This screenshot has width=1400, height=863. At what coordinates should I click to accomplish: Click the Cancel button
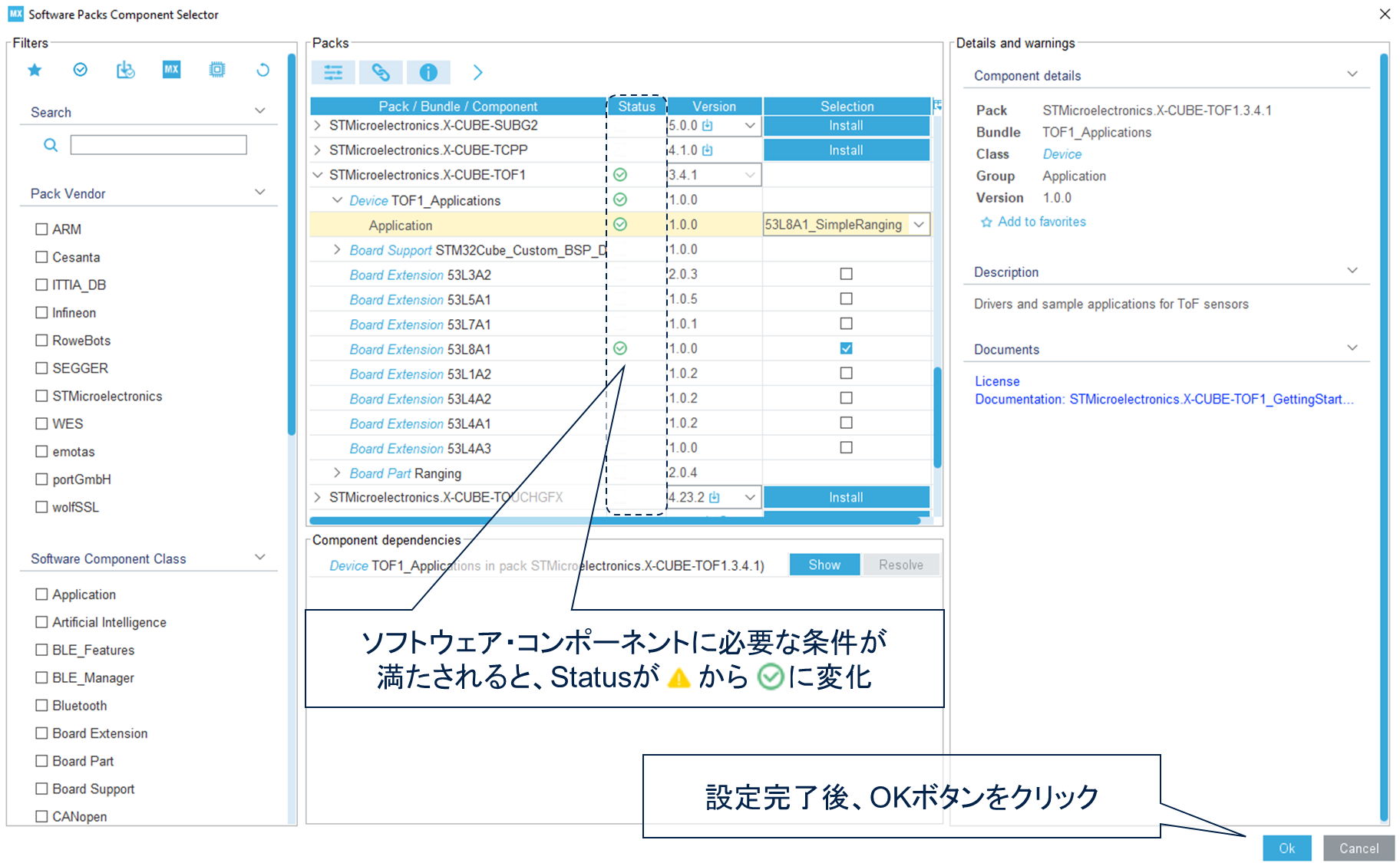[1359, 848]
